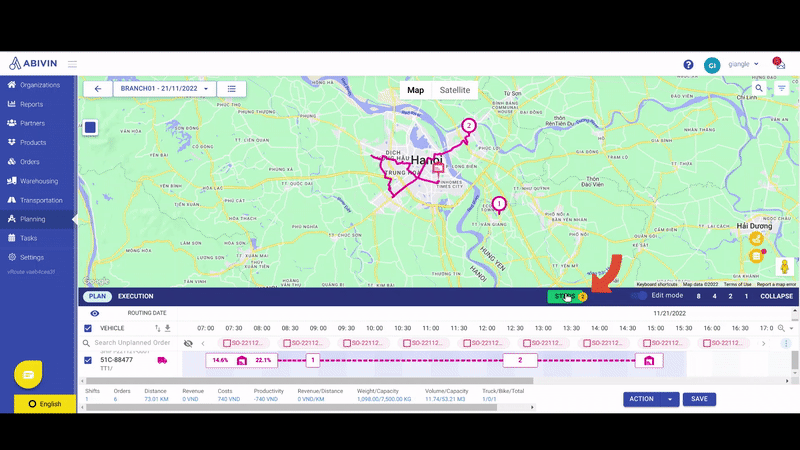Click the Products sidebar icon
The width and height of the screenshot is (800, 450).
pos(12,142)
